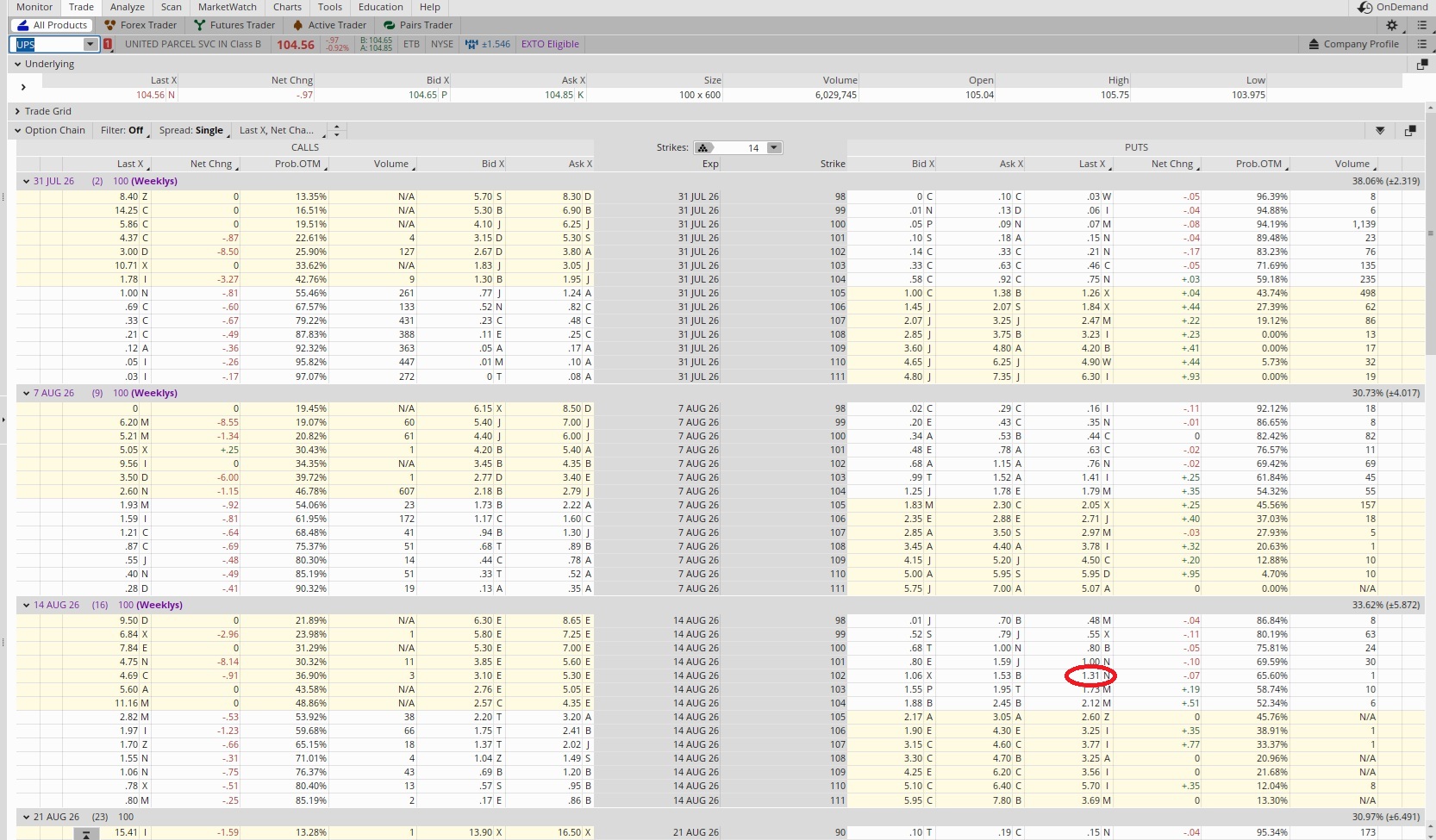Click put ask 3.05 for 14 AUG 105 strike
The height and width of the screenshot is (840, 1436).
(x=1002, y=717)
